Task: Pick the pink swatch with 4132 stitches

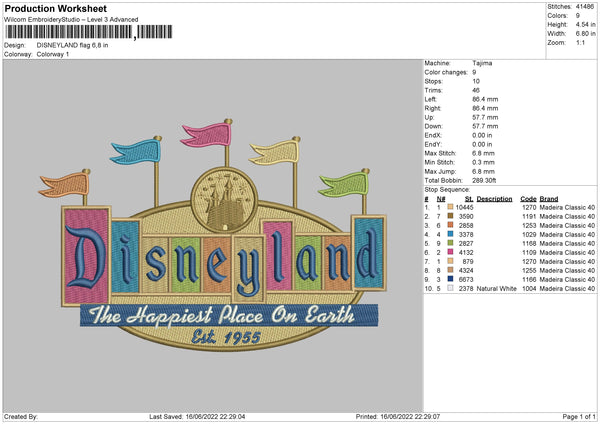Action: [x=450, y=252]
